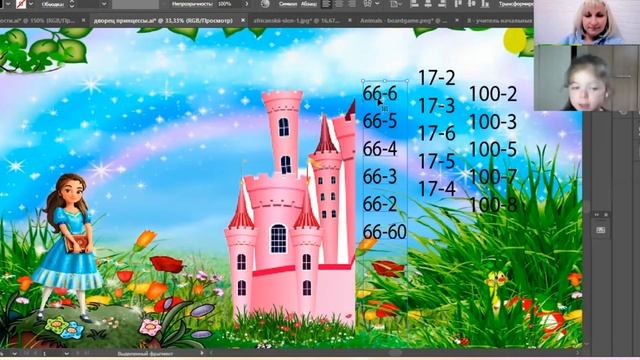Click the 17-2 text
This screenshot has height=360, width=640.
436,78
